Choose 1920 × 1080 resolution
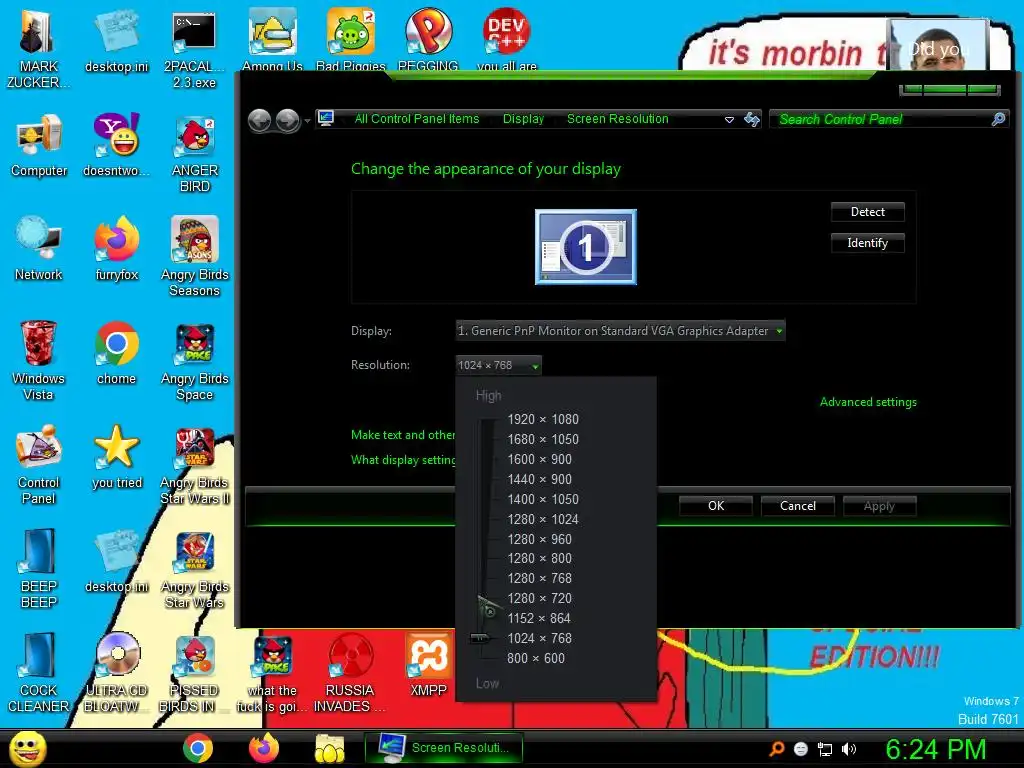This screenshot has height=768, width=1024. pos(543,419)
